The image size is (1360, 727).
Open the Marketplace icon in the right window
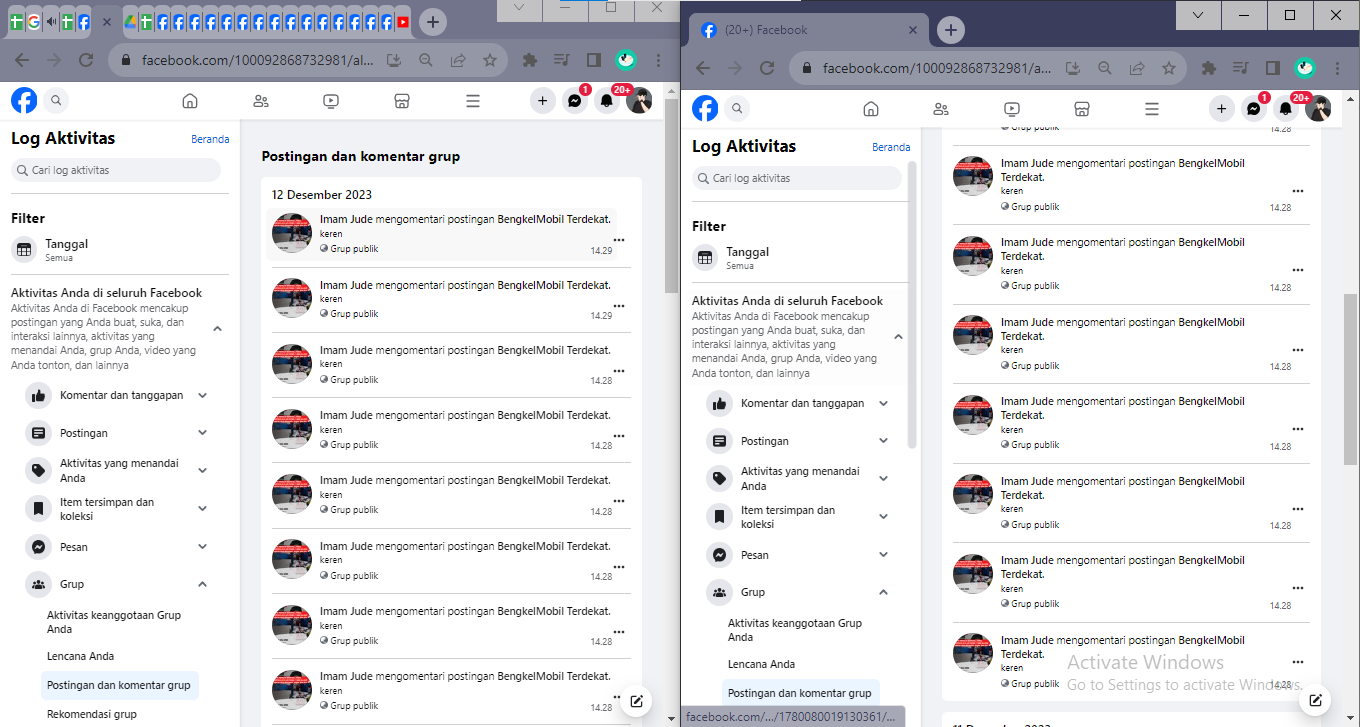(x=1081, y=109)
